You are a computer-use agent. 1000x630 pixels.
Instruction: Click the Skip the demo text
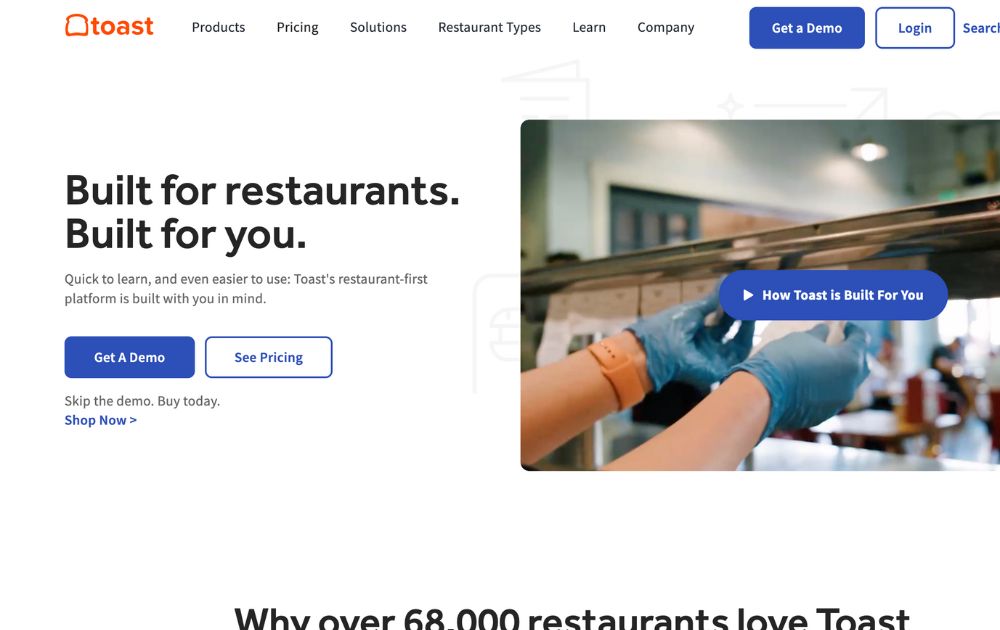click(x=142, y=401)
